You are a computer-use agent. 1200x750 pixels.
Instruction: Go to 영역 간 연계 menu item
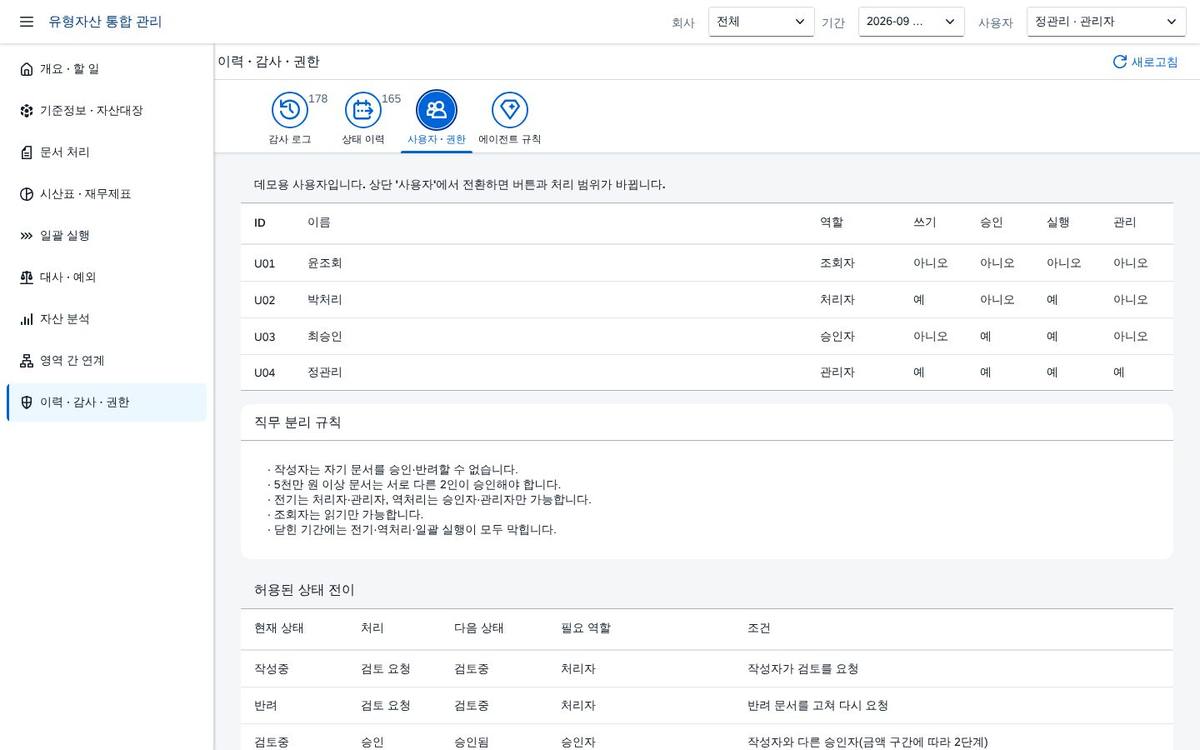[x=106, y=361]
